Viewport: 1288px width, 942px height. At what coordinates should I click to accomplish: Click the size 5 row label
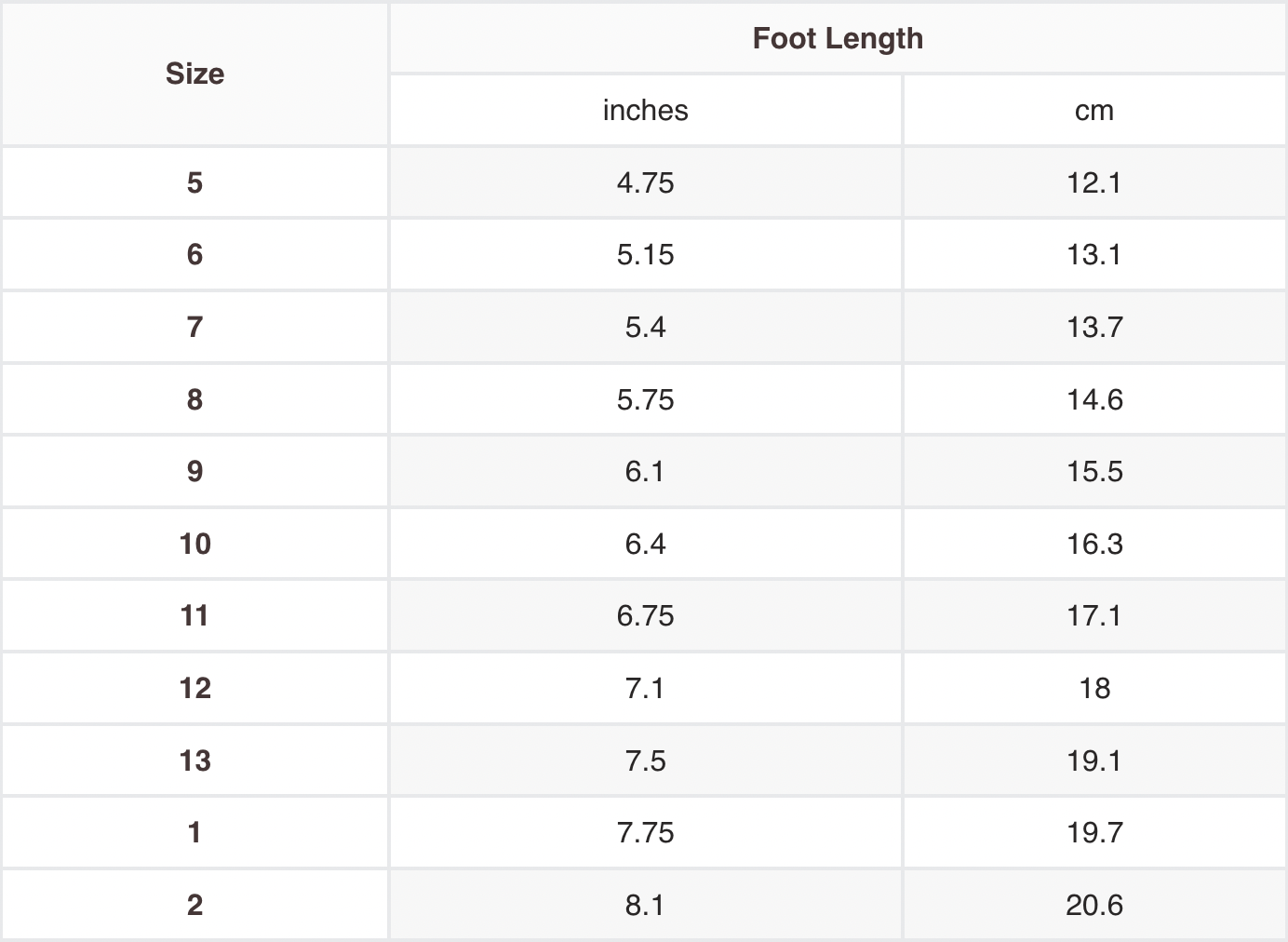(195, 182)
